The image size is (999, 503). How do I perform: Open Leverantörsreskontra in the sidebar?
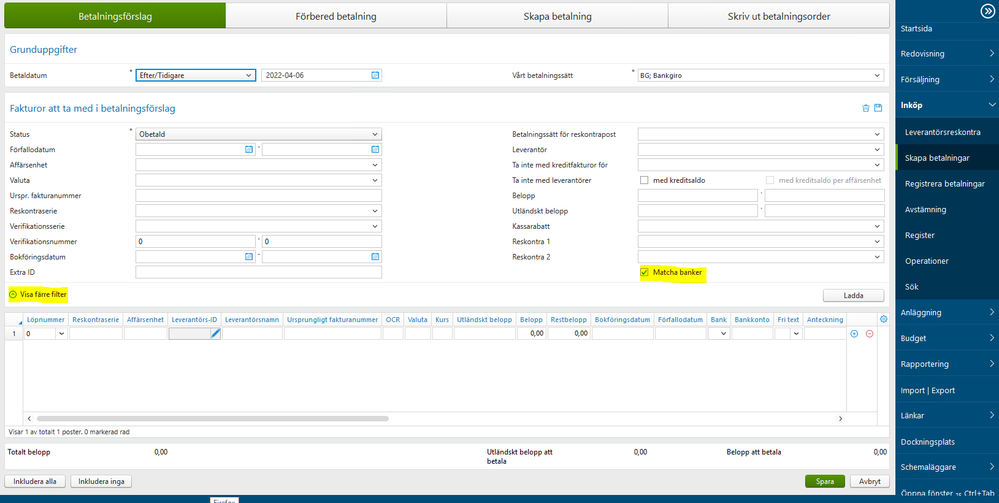(x=942, y=132)
